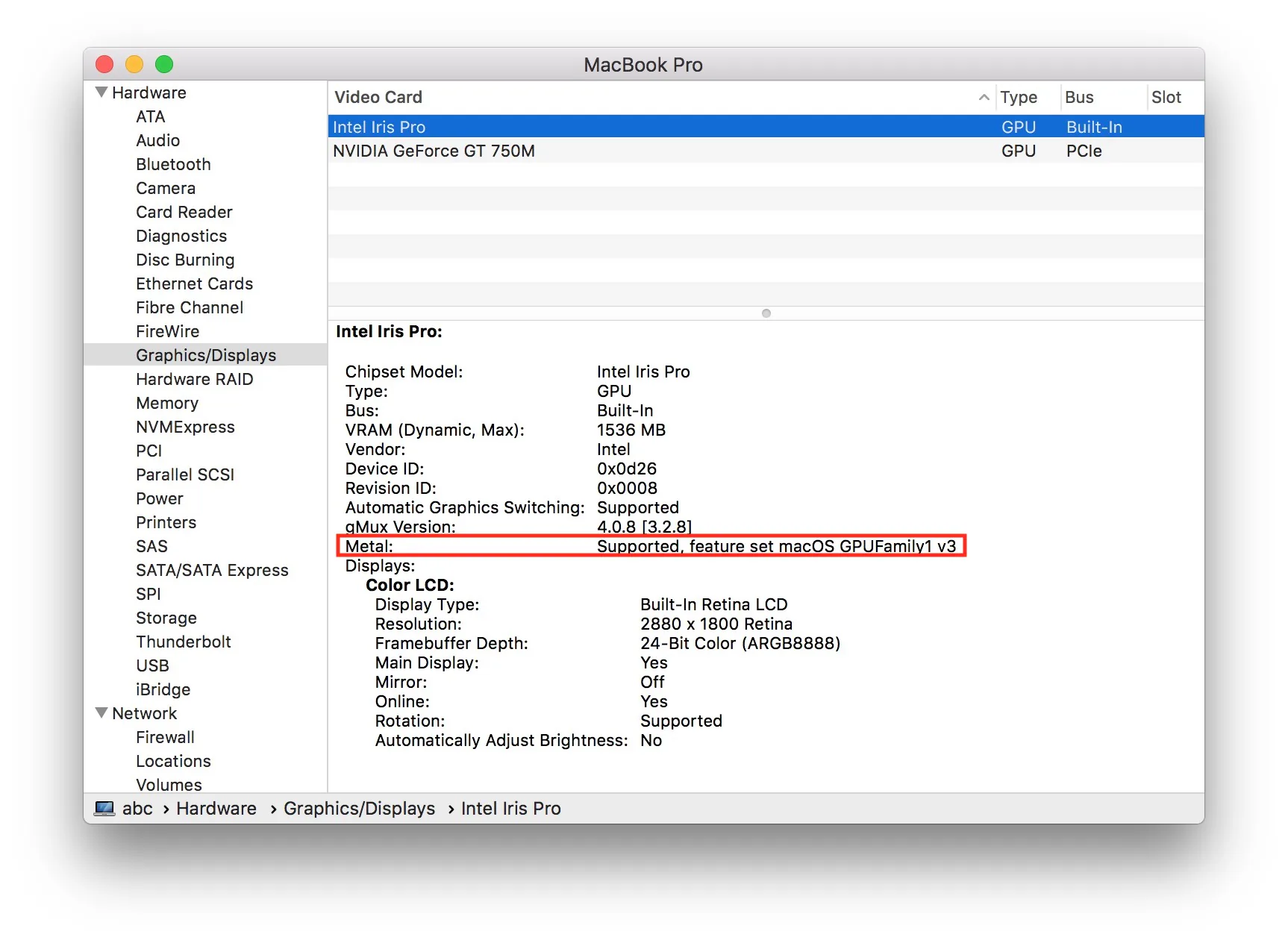Screen dimensions: 1288x943
Task: Click the Video Card column sort arrow
Action: coord(984,97)
